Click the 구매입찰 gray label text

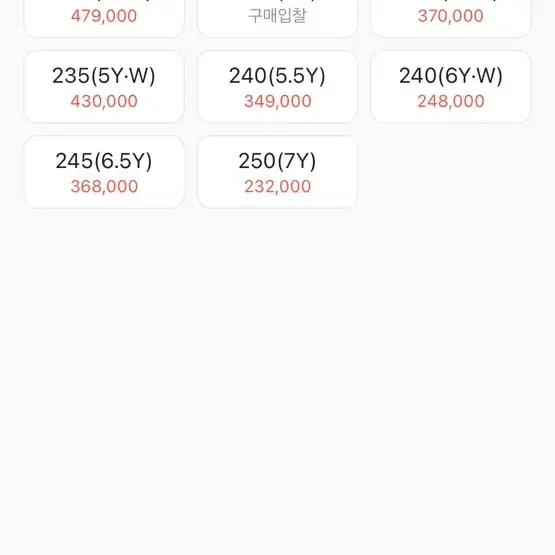click(277, 16)
